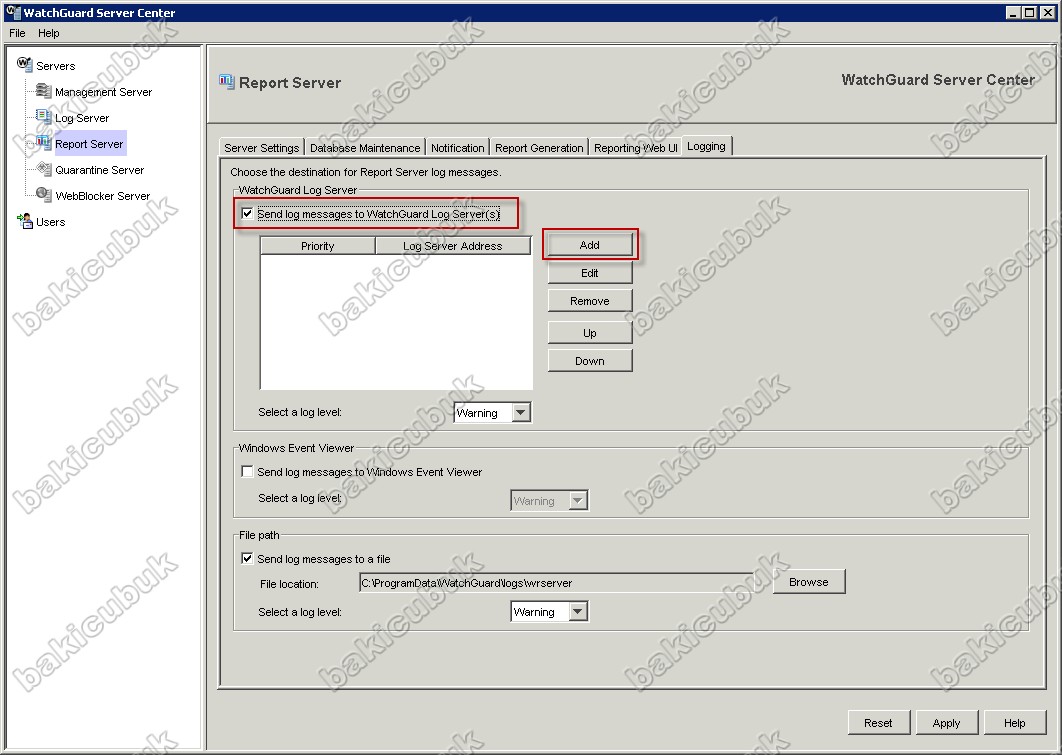1062x755 pixels.
Task: Open the Help menu
Action: [x=49, y=33]
